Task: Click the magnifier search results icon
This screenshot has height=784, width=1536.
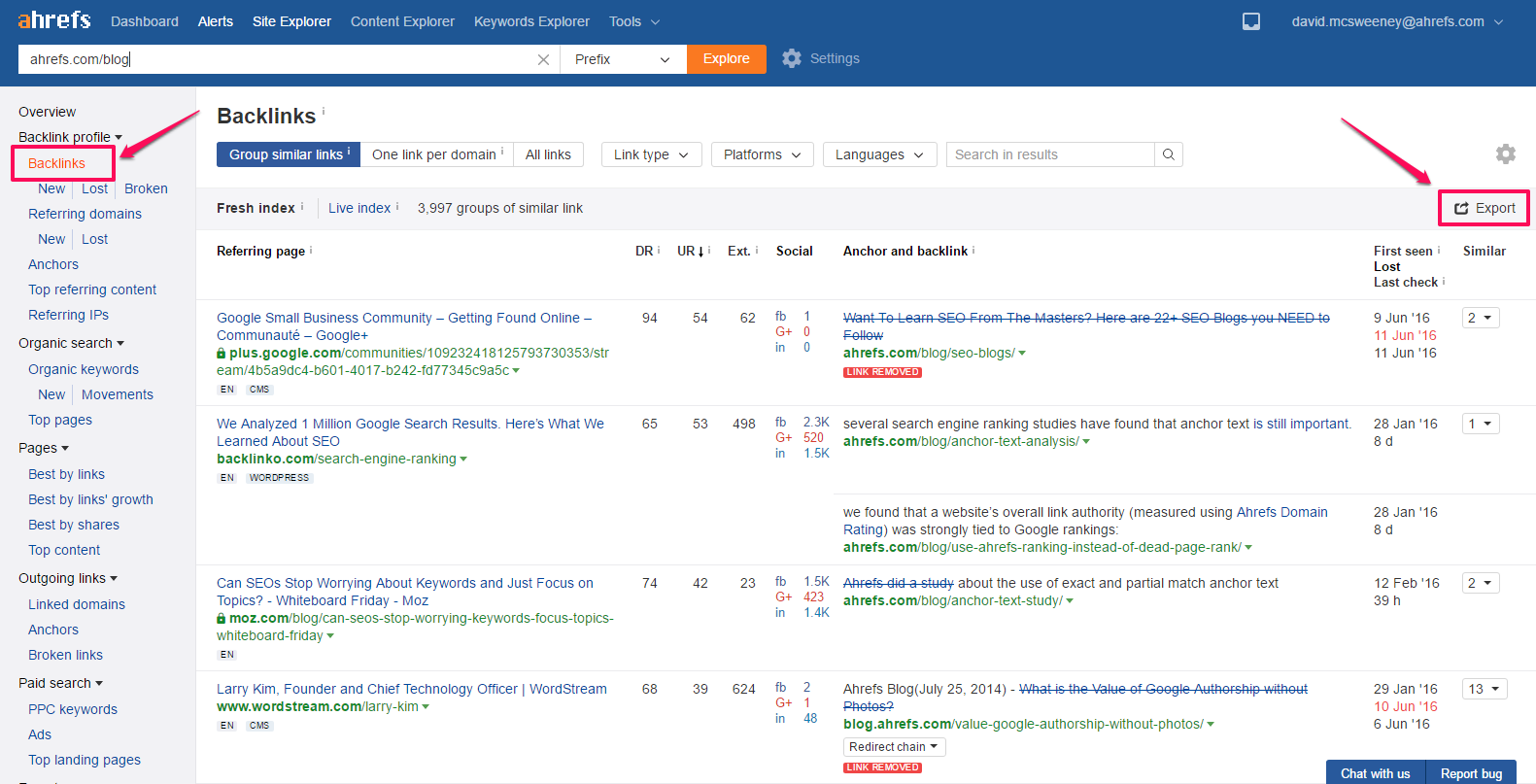Action: (1169, 154)
